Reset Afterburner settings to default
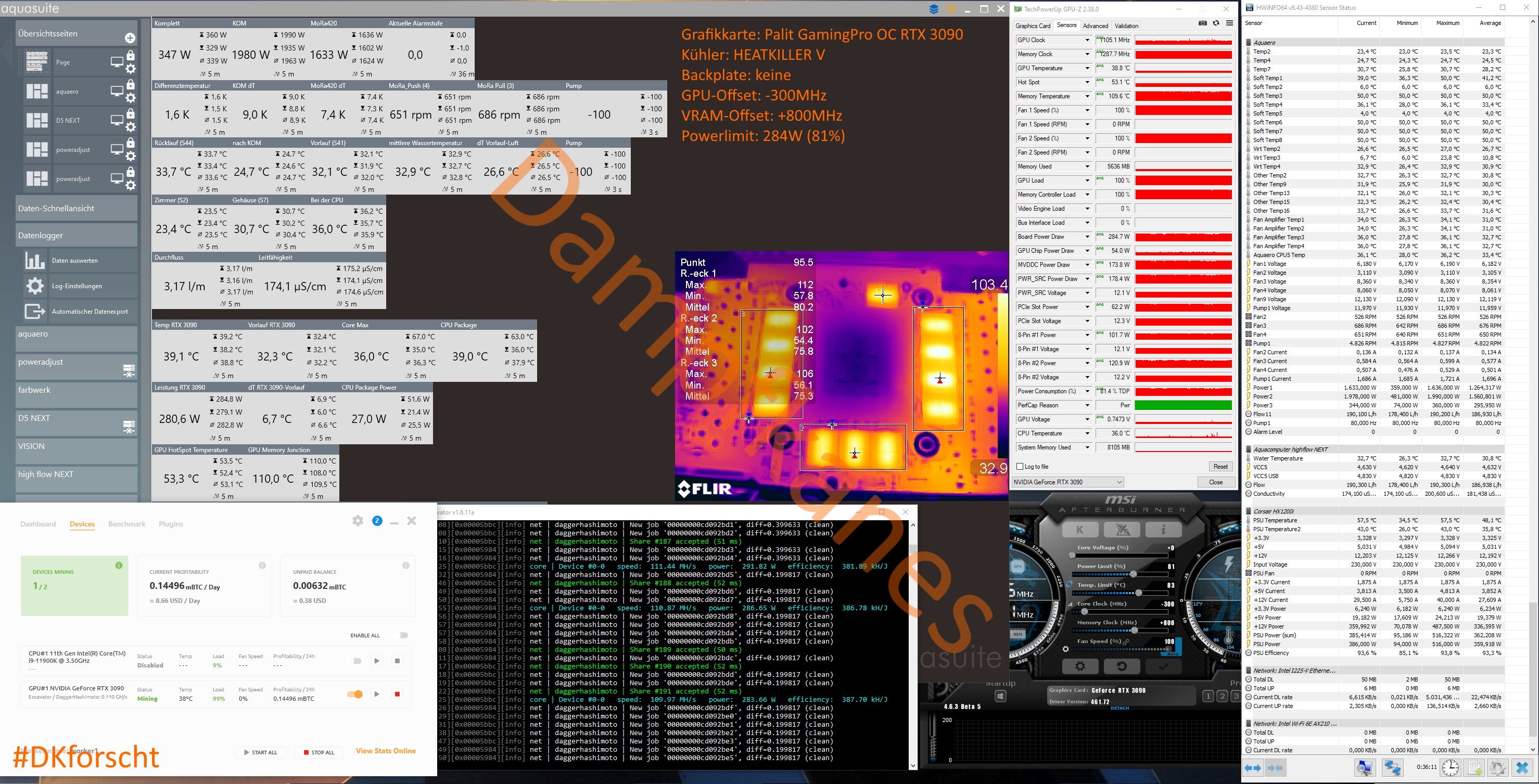Image resolution: width=1539 pixels, height=784 pixels. coord(1122,666)
